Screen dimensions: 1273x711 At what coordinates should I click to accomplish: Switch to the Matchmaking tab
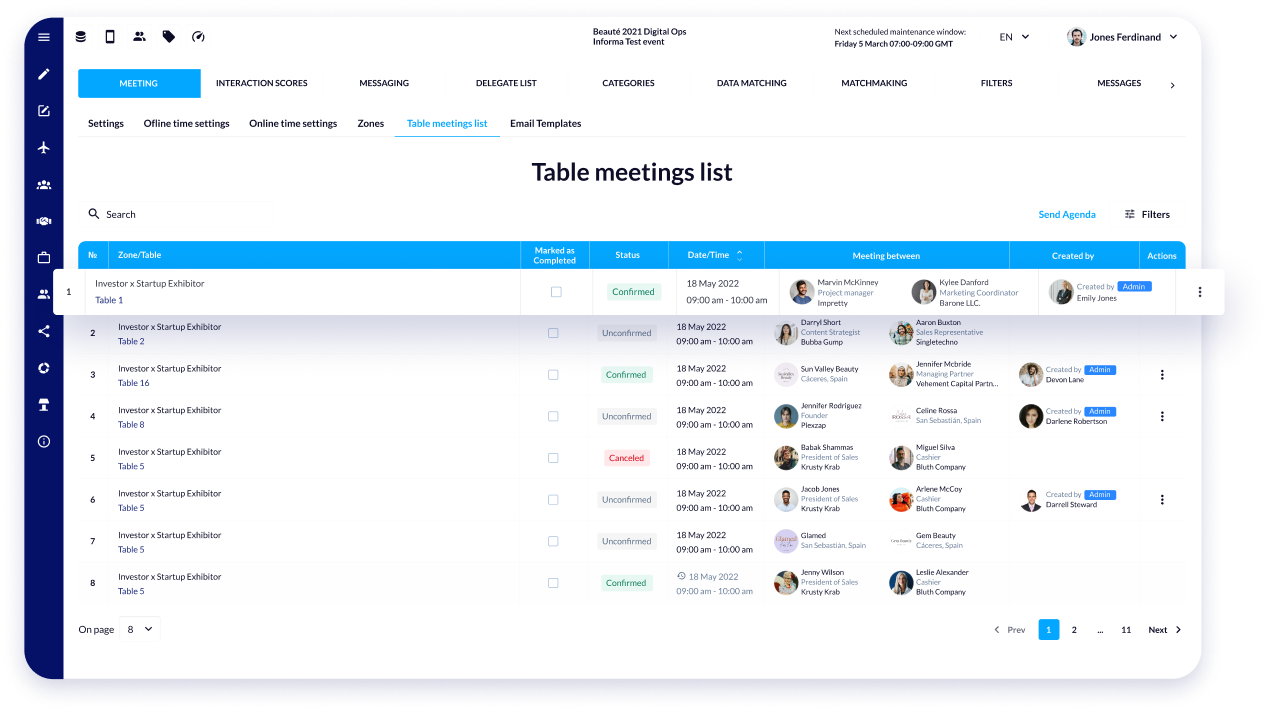(874, 83)
